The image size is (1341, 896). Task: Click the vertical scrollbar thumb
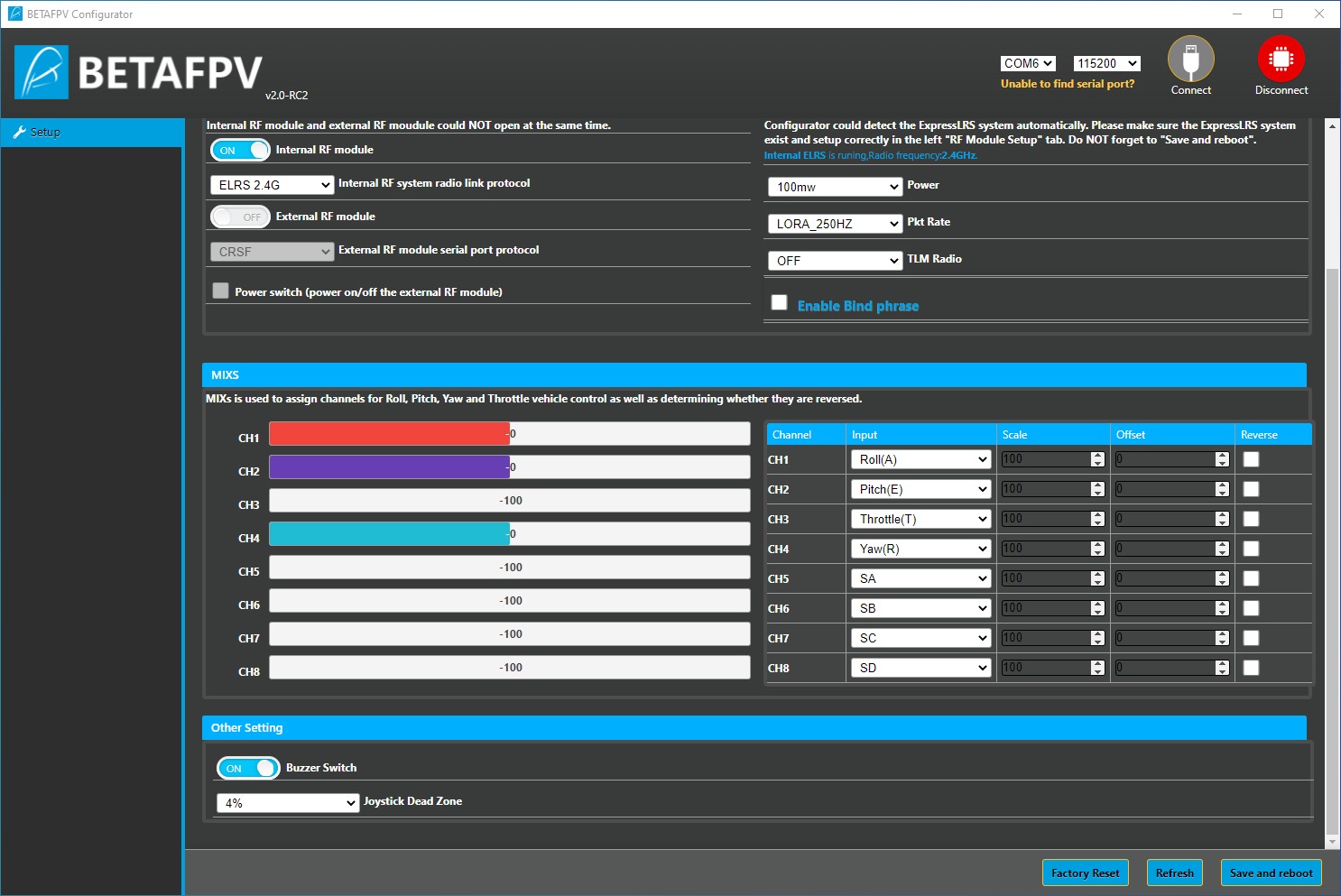point(1332,550)
